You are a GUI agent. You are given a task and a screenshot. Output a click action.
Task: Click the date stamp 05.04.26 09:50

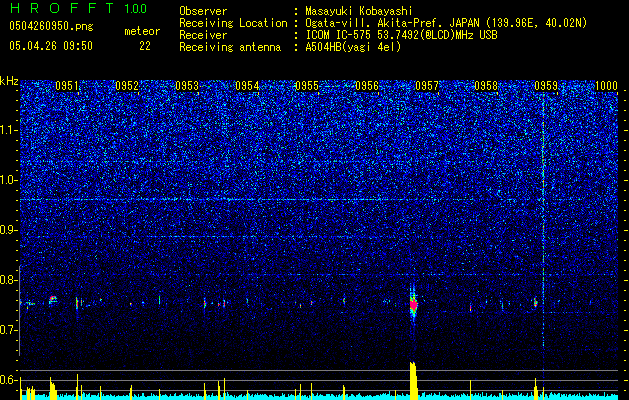(51, 46)
